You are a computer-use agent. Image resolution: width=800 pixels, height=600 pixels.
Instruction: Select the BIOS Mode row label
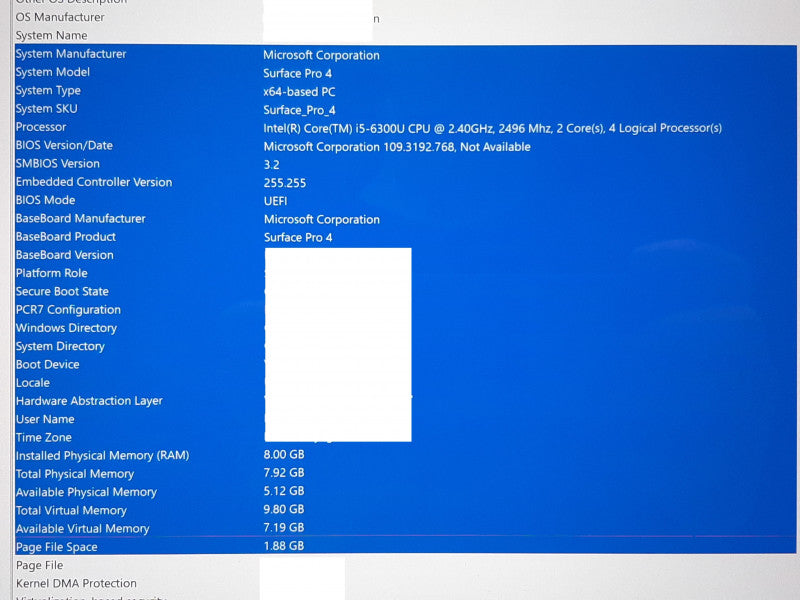tap(45, 200)
